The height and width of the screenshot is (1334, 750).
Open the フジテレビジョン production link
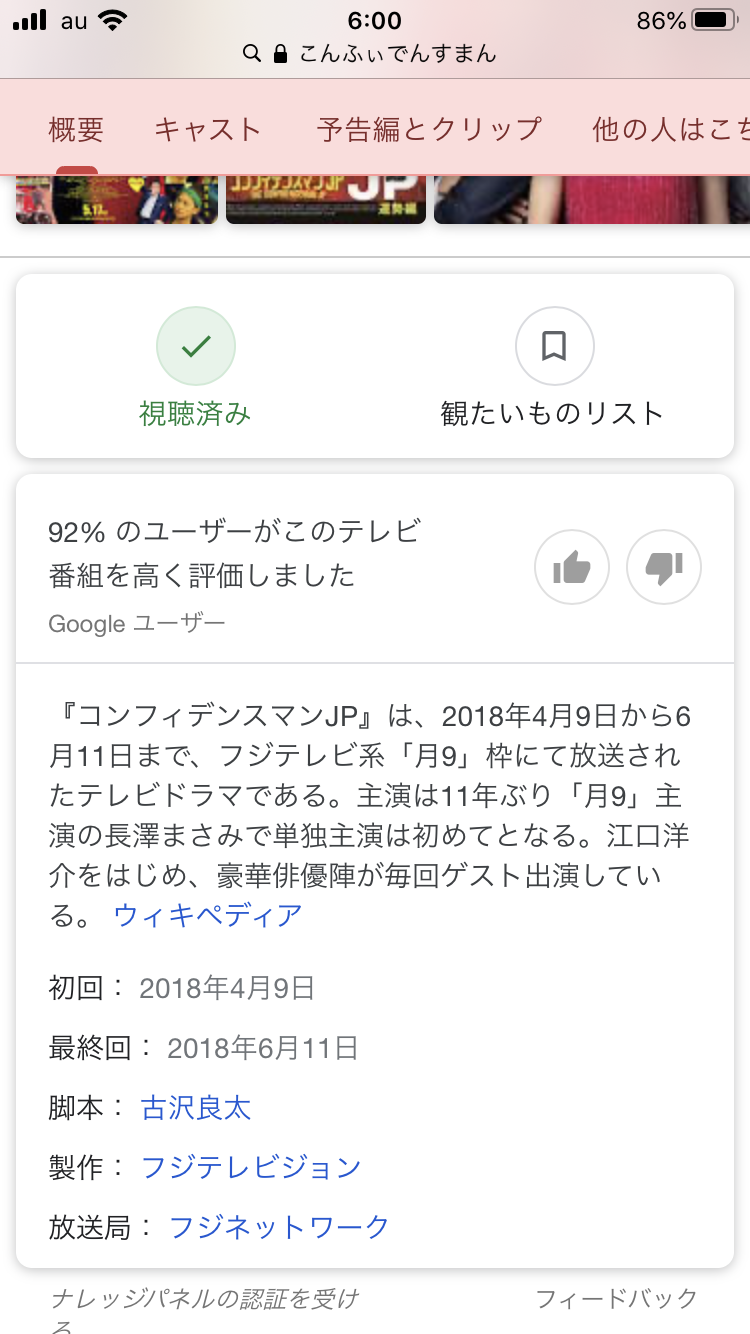251,1167
